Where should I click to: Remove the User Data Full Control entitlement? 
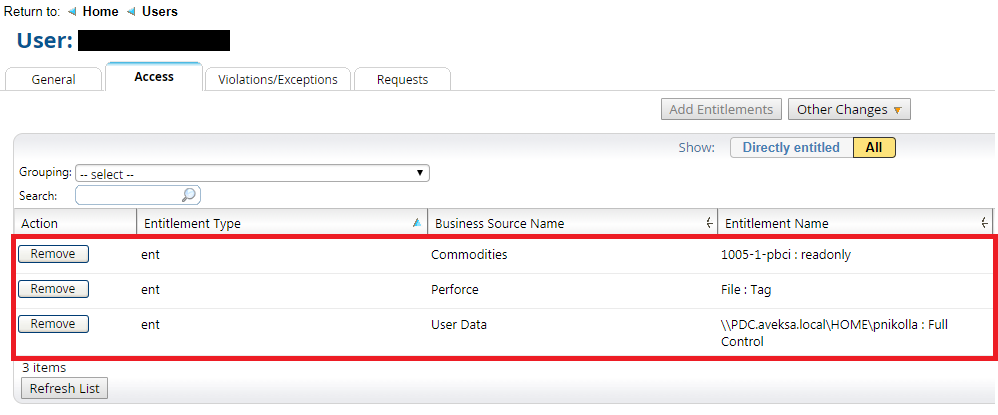[x=53, y=324]
